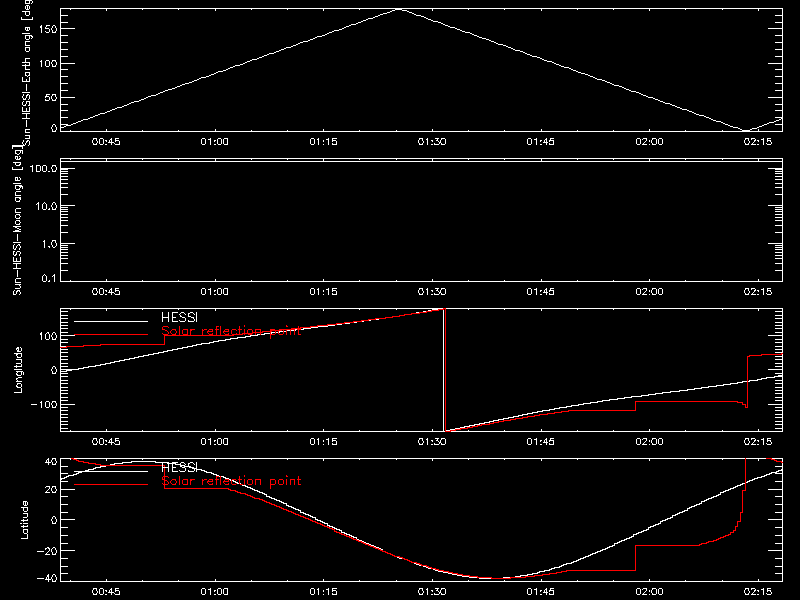Choose 00:45 time label under Latitude plot
The height and width of the screenshot is (600, 800).
pos(106,591)
